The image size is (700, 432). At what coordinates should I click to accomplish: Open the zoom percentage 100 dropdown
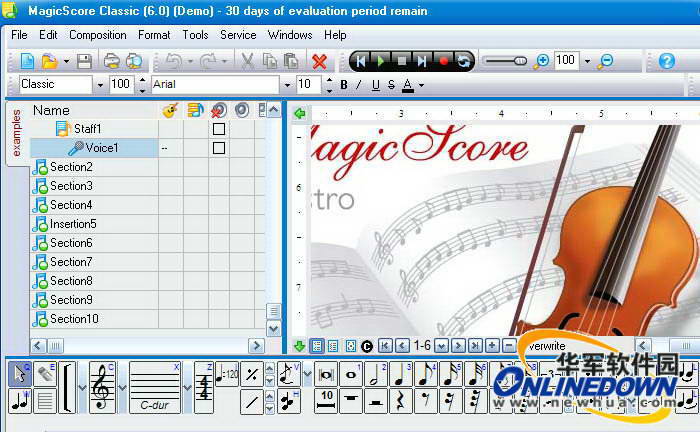588,61
